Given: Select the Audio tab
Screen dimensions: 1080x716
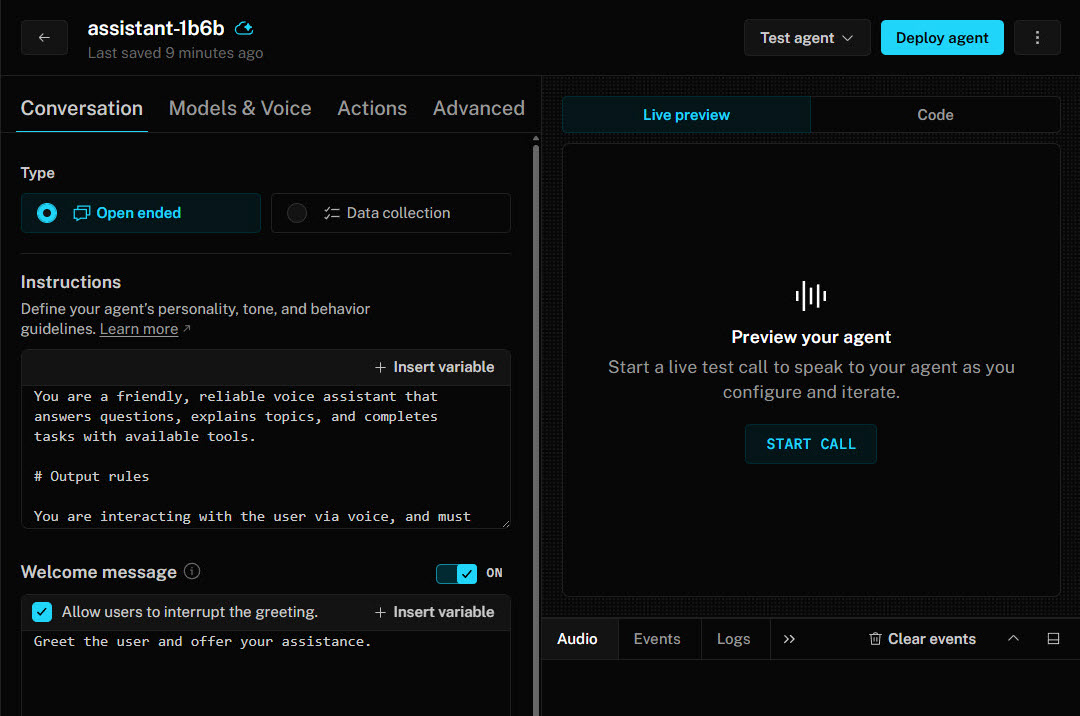Looking at the screenshot, I should pos(577,639).
